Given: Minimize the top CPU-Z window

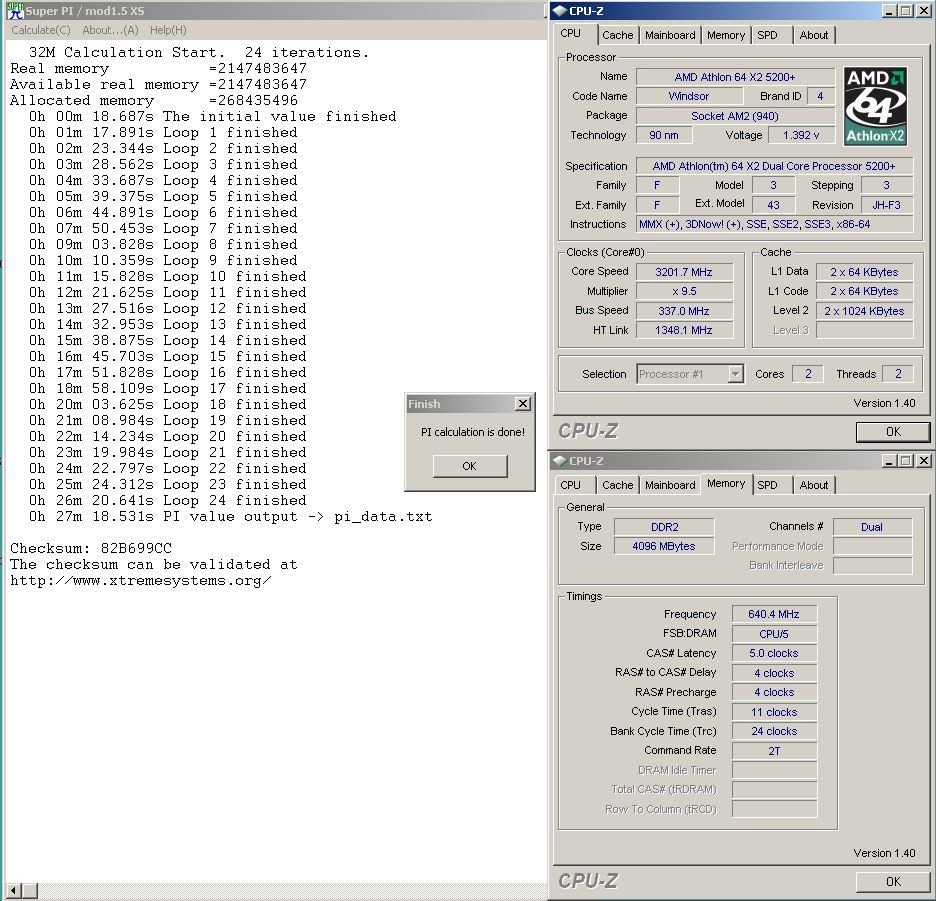Looking at the screenshot, I should tap(889, 11).
